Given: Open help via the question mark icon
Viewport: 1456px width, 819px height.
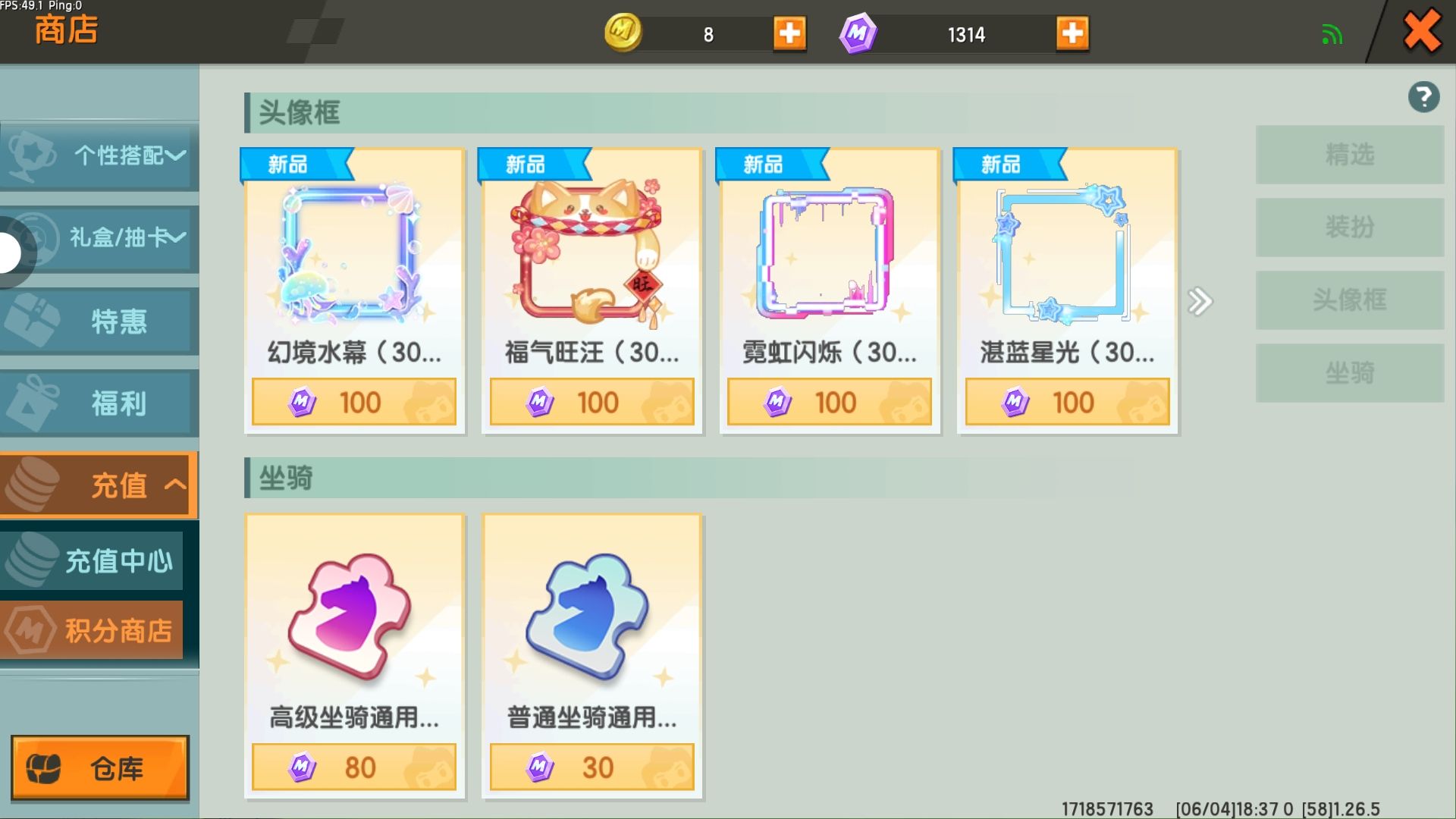Looking at the screenshot, I should pyautogui.click(x=1423, y=97).
